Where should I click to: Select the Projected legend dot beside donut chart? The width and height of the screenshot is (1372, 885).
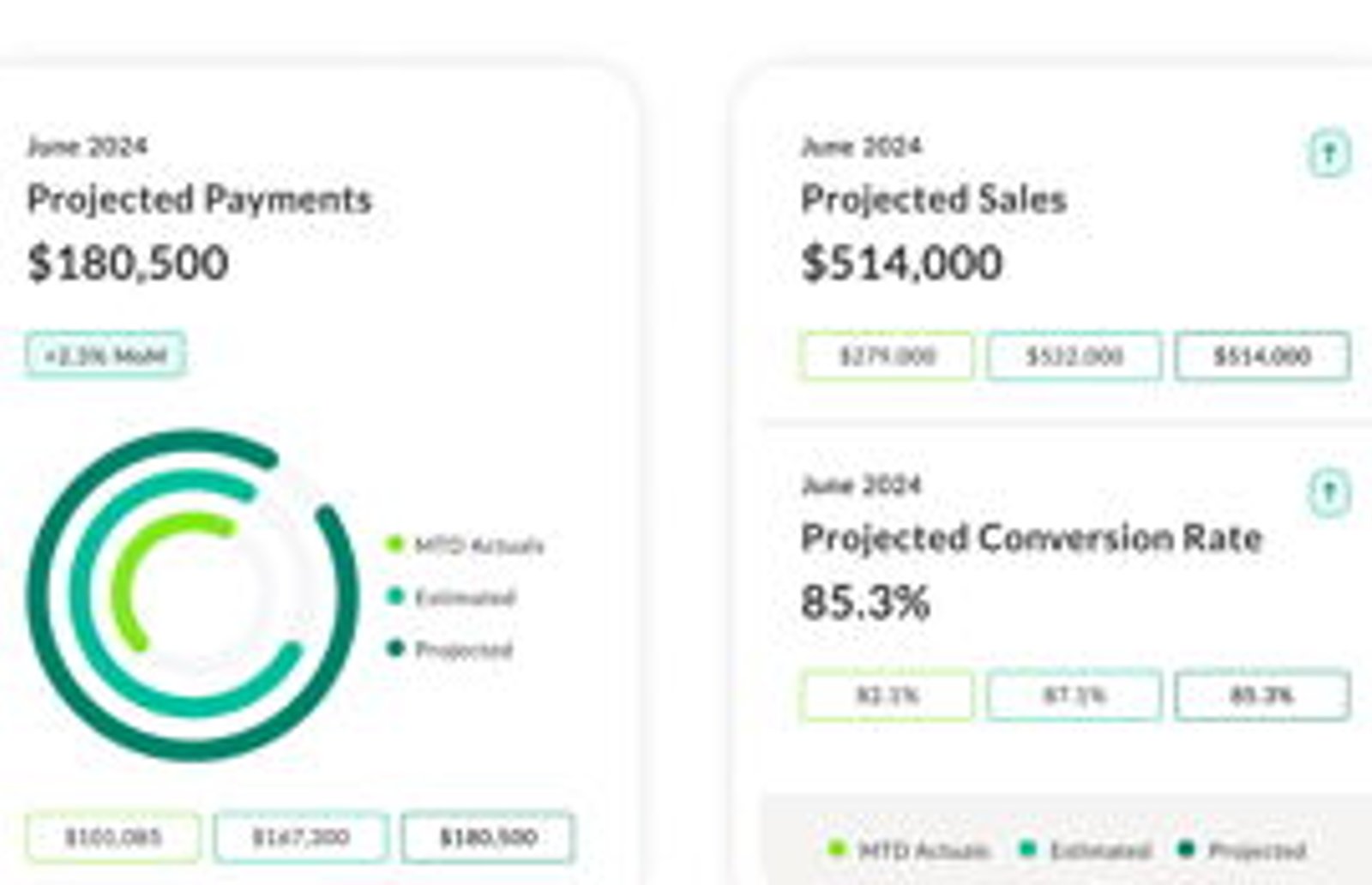(394, 647)
